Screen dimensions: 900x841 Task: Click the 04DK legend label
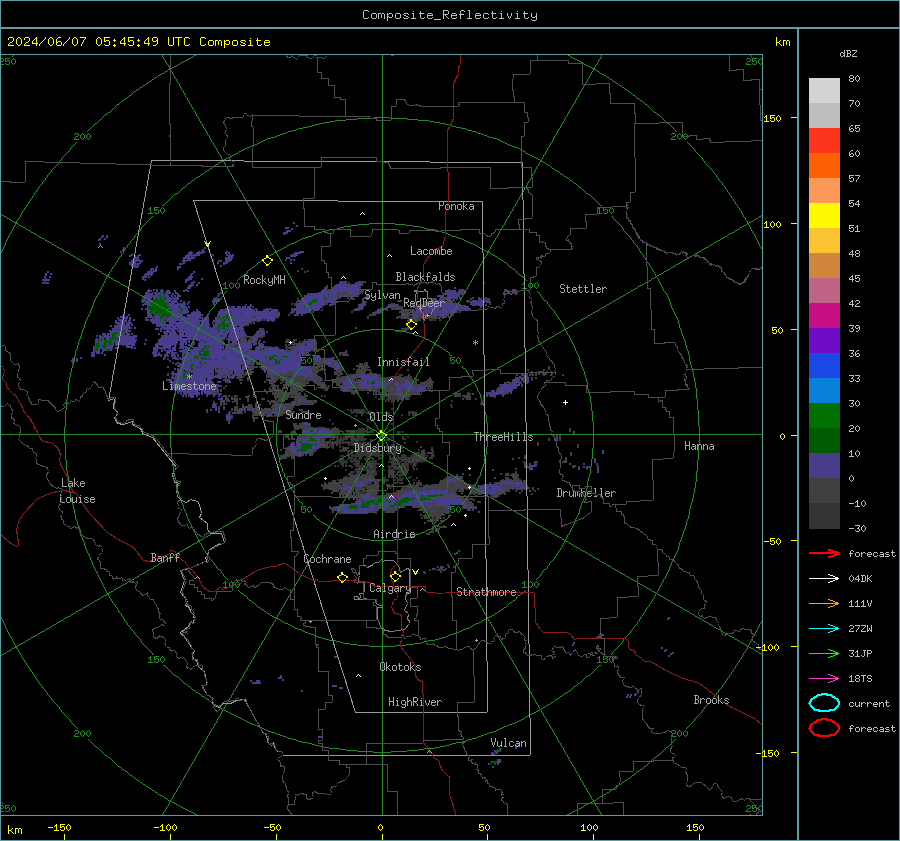[860, 579]
